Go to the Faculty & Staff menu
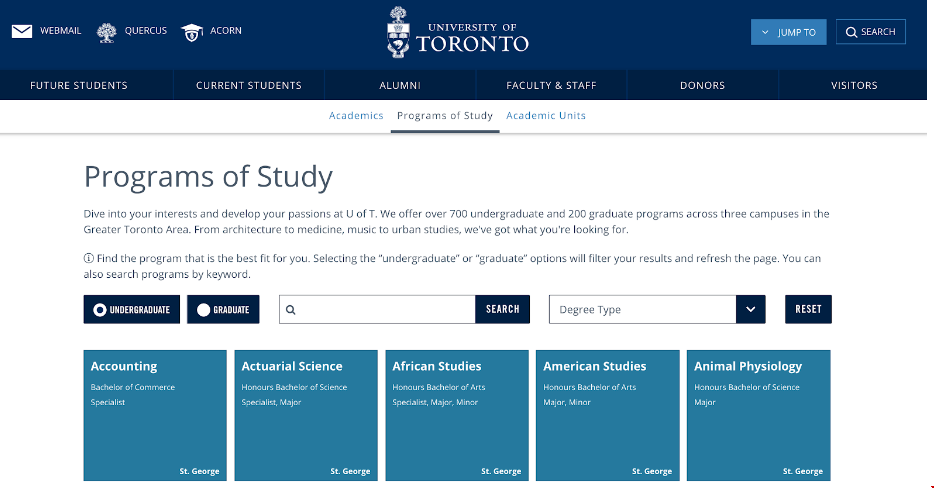934x488 pixels. click(551, 85)
